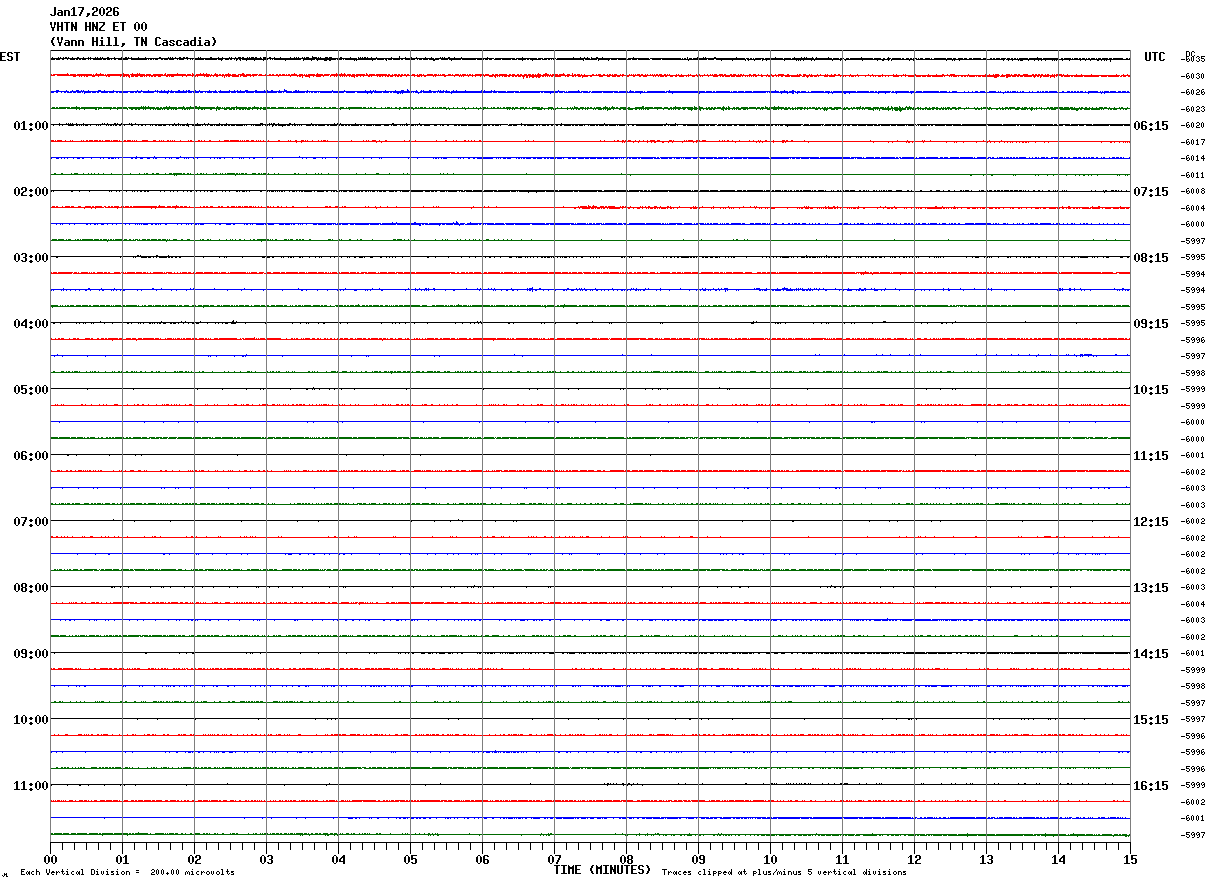Viewport: 1210px width, 886px height.
Task: Click the TIME (MINUTES) axis title
Action: pos(602,870)
